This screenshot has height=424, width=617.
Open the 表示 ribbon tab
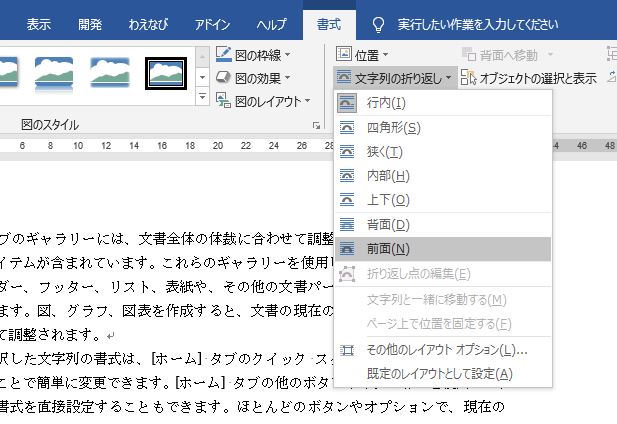[x=38, y=24]
